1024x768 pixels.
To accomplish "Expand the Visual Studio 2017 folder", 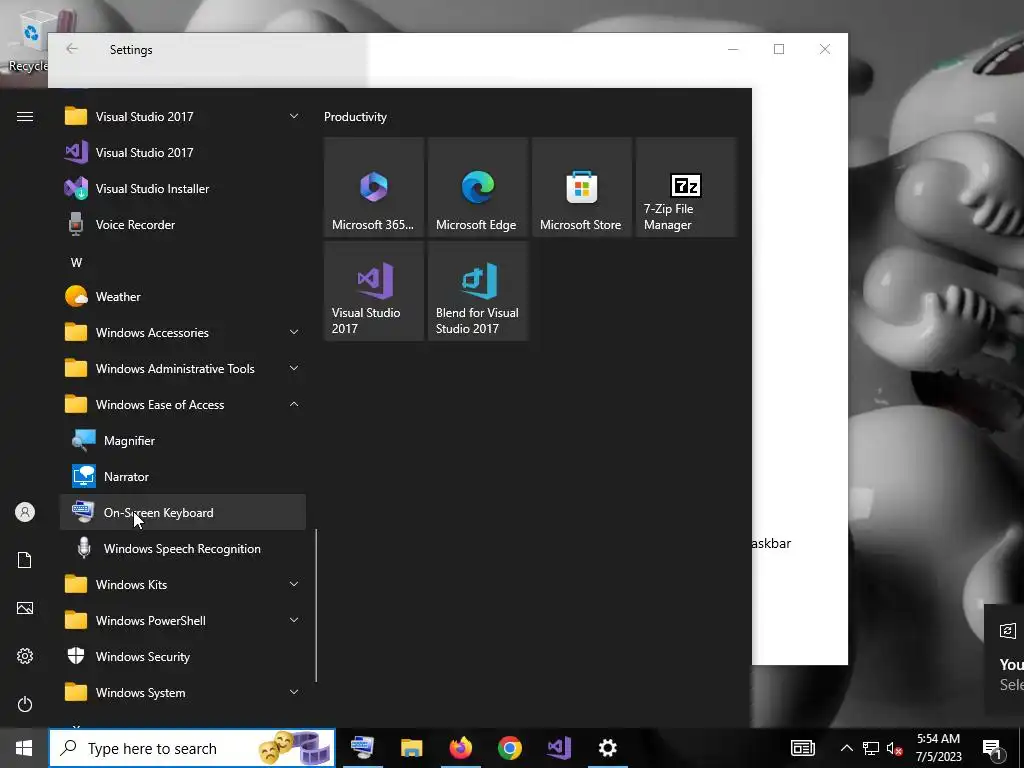I will click(x=294, y=116).
